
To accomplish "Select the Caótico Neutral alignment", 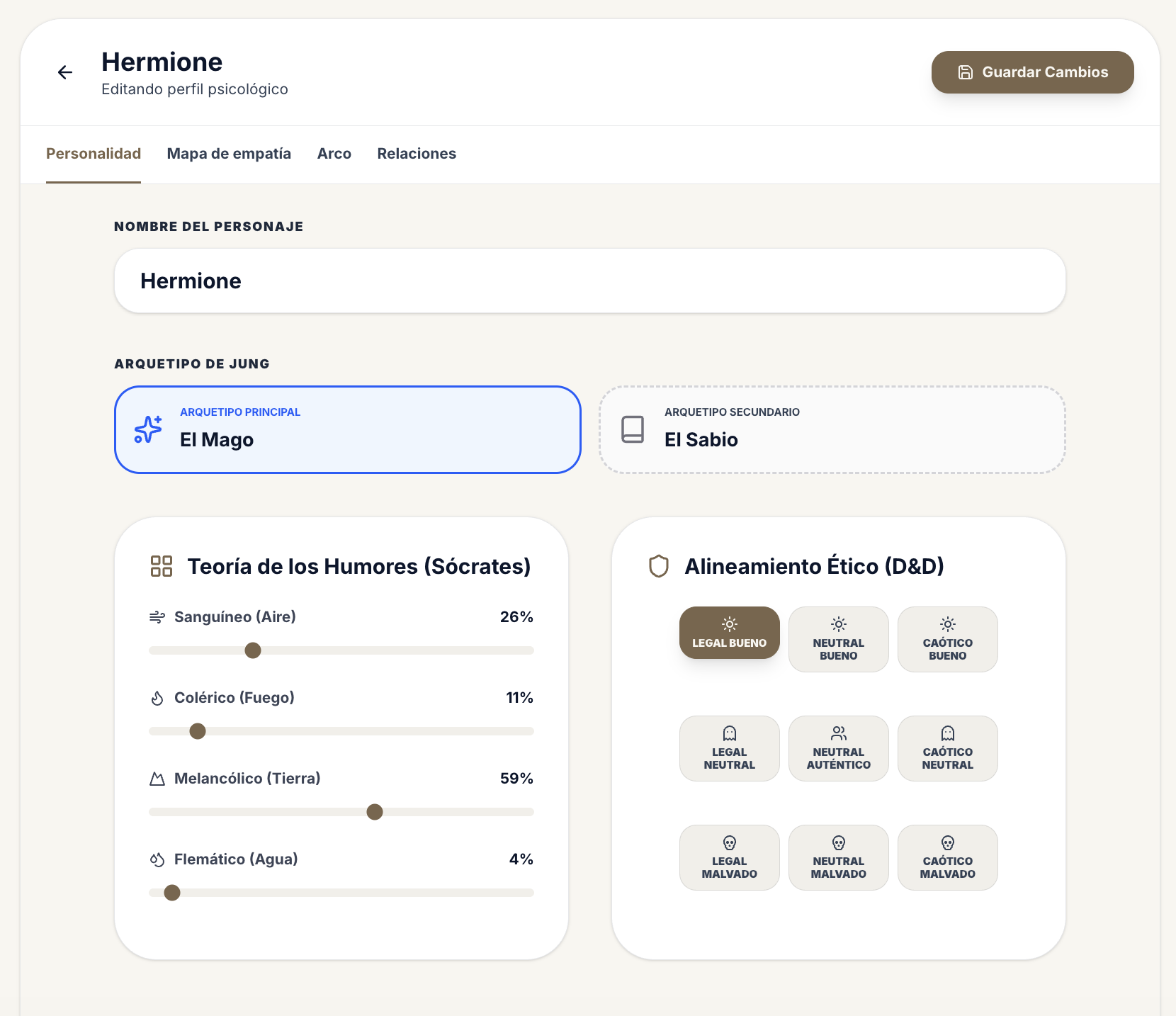I will (x=947, y=748).
